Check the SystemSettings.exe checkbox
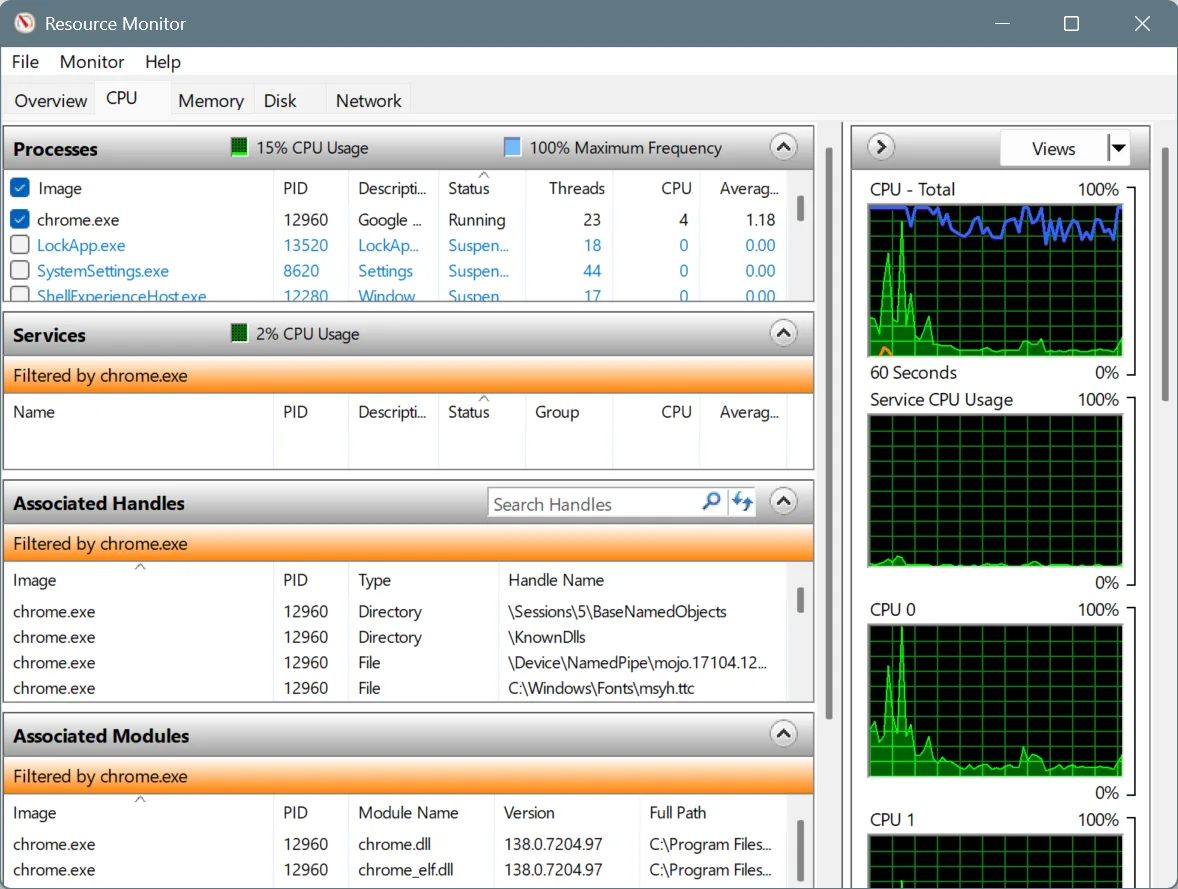This screenshot has height=889, width=1178. [20, 270]
